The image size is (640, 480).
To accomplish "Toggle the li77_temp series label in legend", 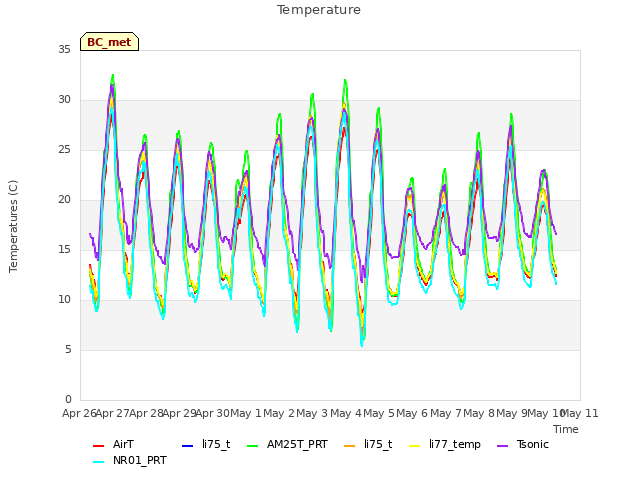I will (x=455, y=445).
